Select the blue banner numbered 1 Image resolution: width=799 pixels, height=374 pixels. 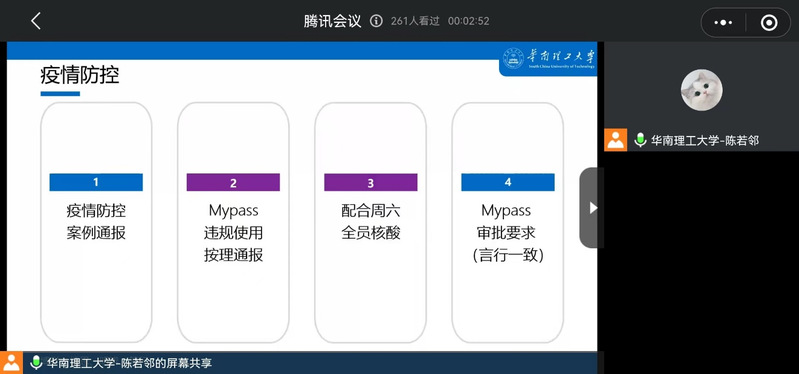coord(96,182)
